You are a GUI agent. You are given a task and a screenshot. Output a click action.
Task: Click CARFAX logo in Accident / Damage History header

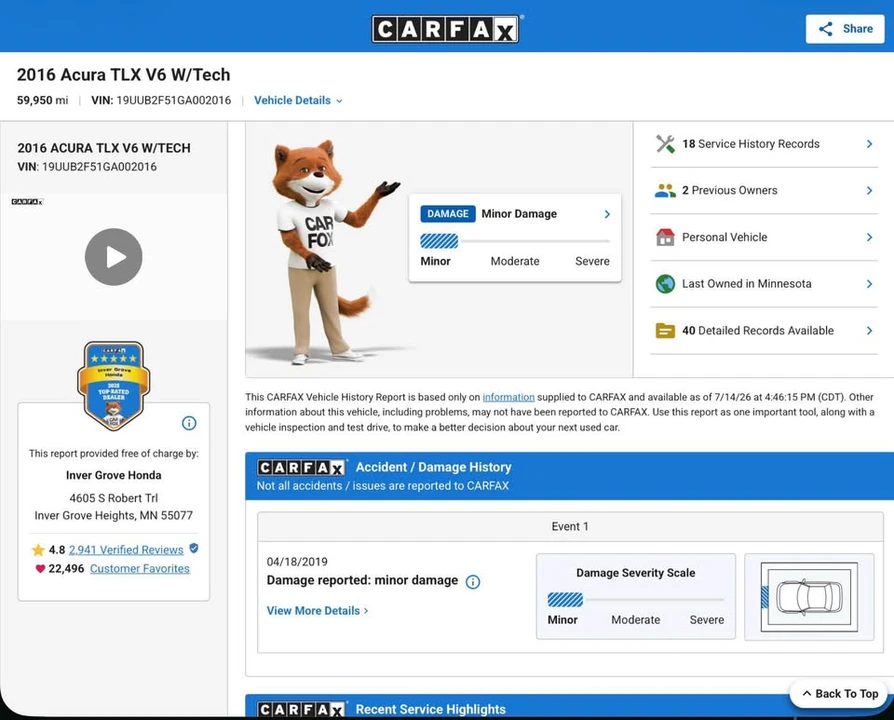302,468
